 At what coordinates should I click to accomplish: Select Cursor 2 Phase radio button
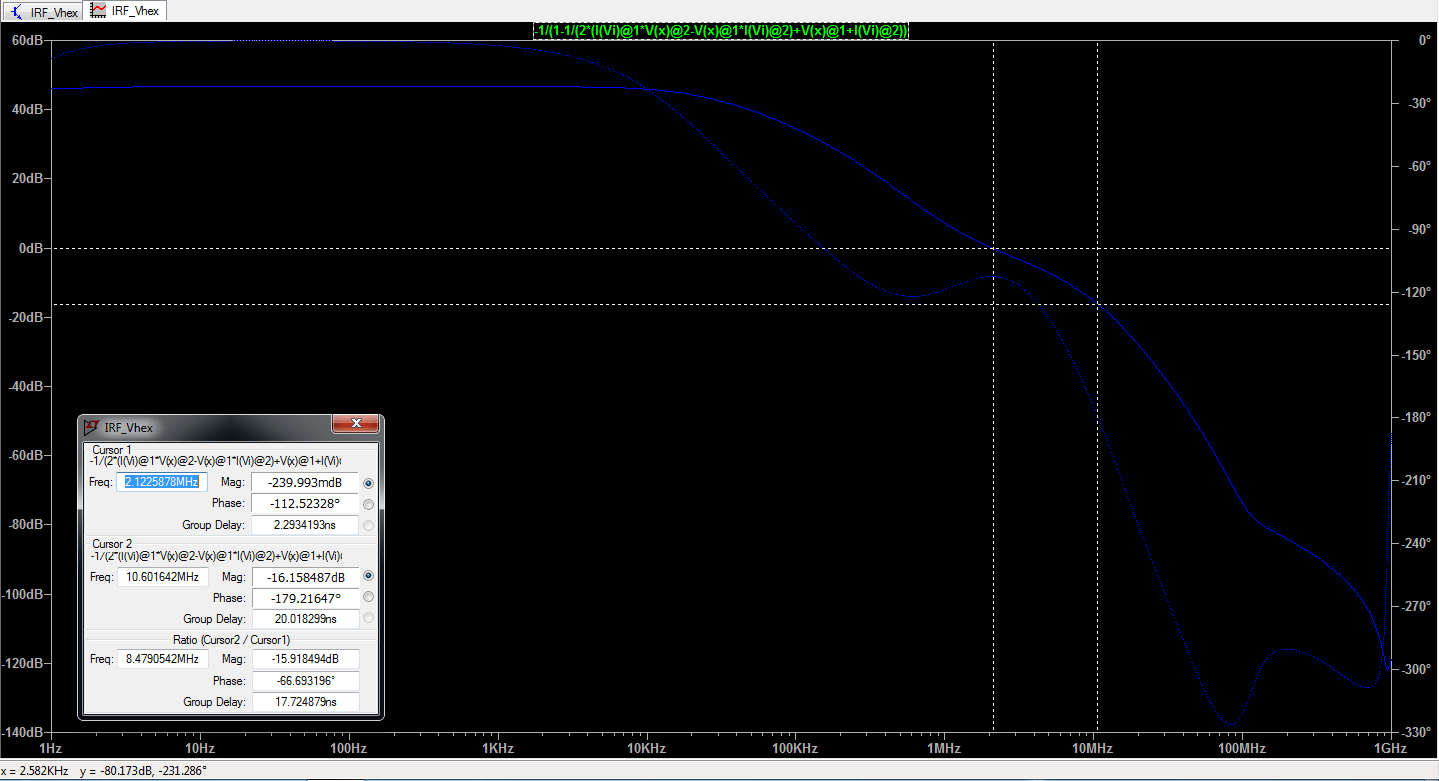pos(369,598)
